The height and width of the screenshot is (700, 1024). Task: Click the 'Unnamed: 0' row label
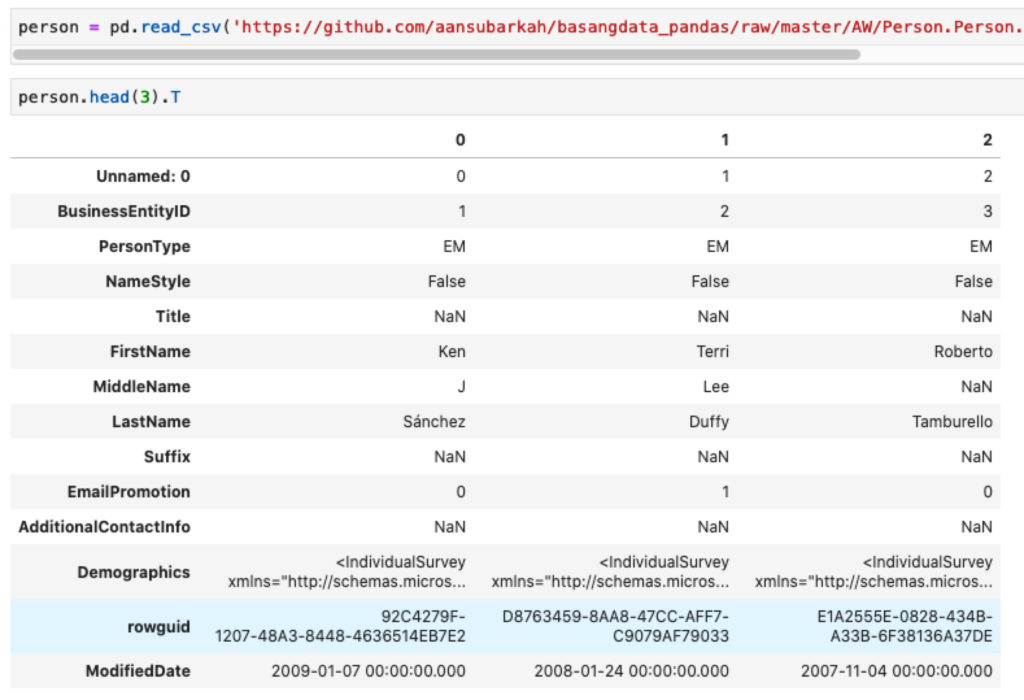tap(143, 176)
